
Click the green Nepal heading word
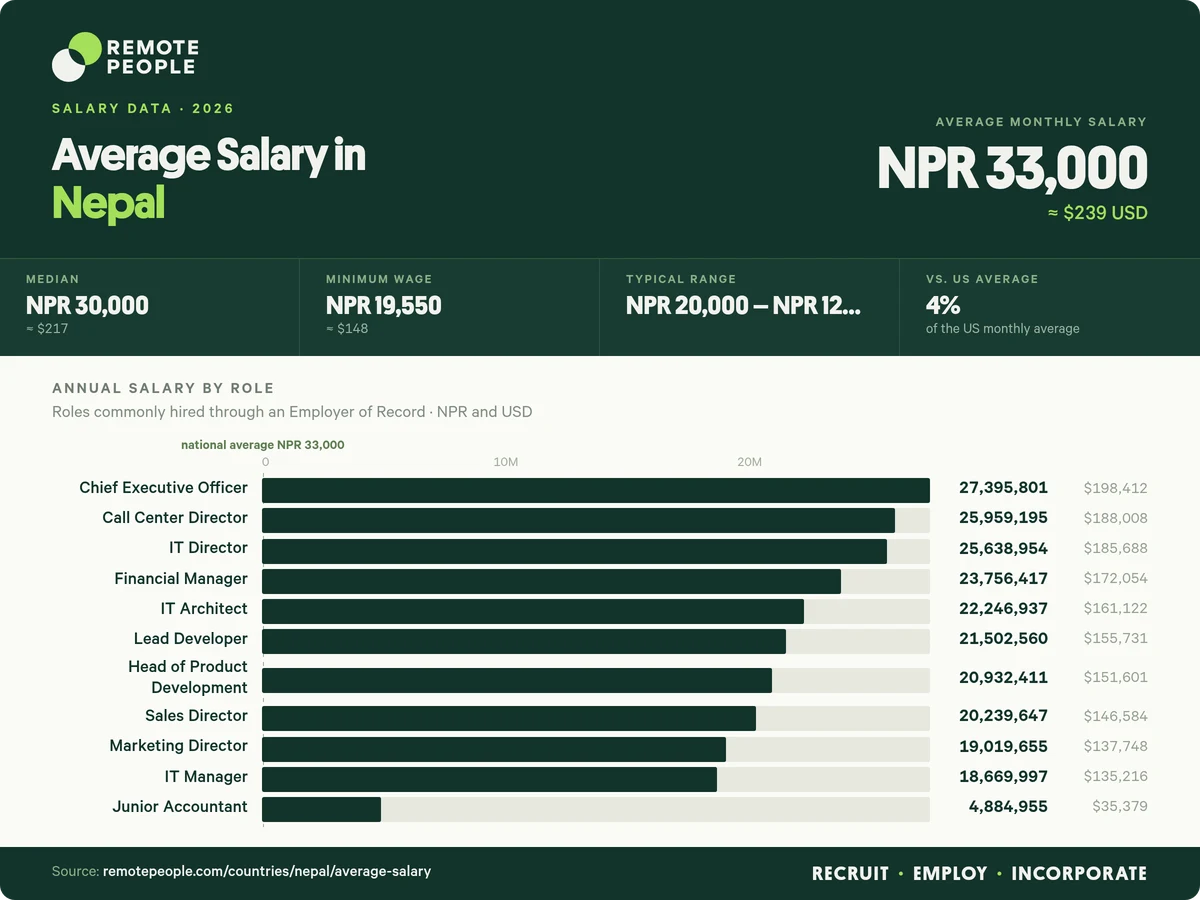click(108, 203)
